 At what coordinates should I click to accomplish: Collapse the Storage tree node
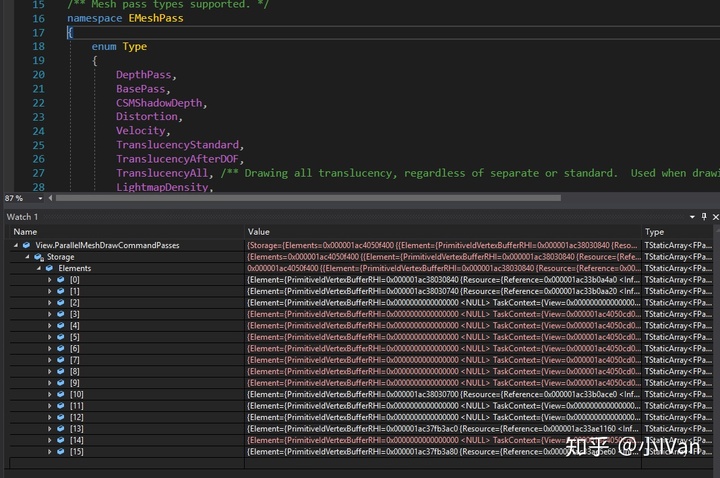coord(27,257)
